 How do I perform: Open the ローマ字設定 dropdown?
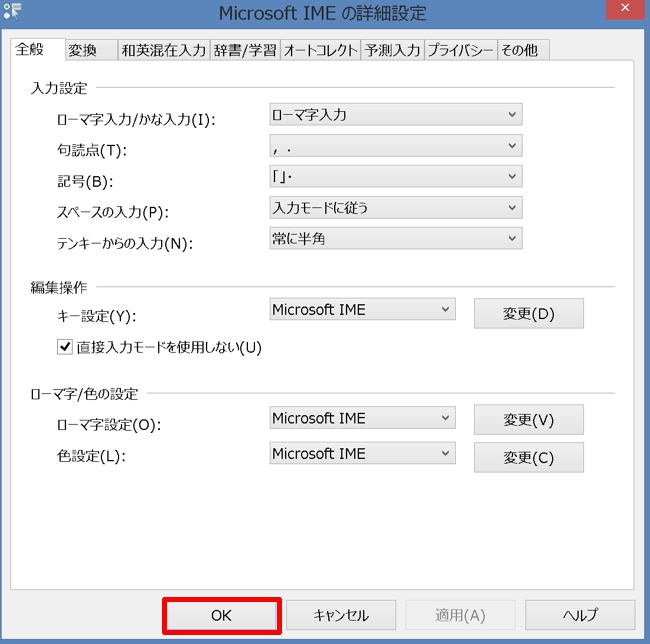[362, 418]
